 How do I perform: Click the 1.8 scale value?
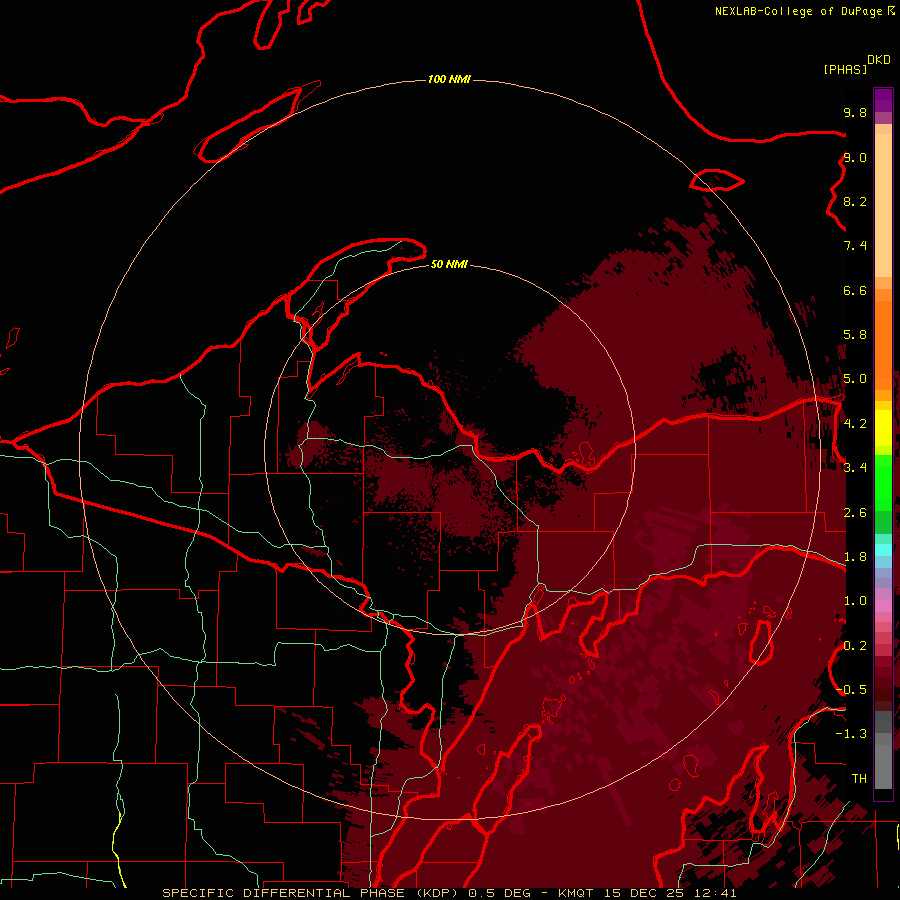tap(855, 557)
